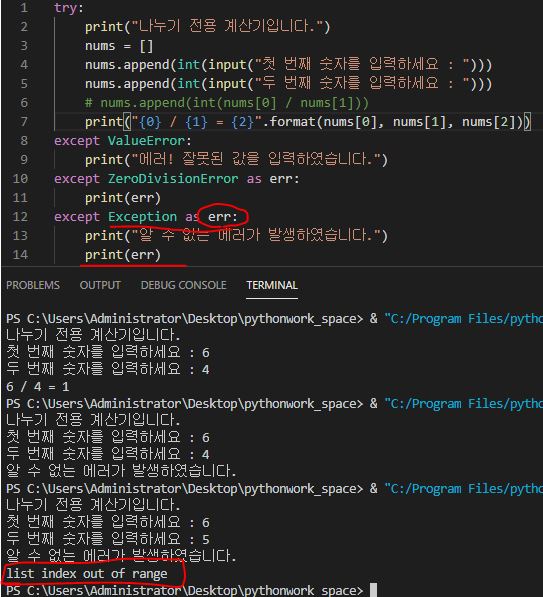This screenshot has height=597, width=543.
Task: Click the commented line starting '# nums.append'
Action: tap(227, 103)
